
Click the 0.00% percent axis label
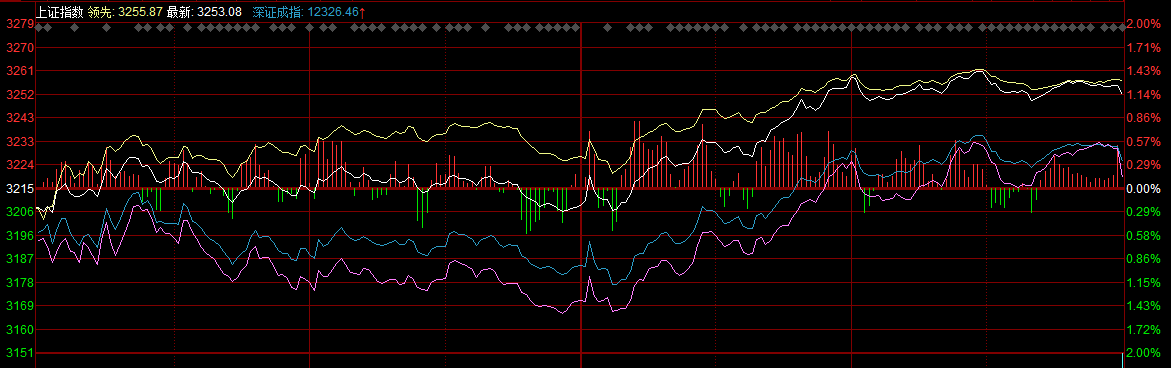coord(1143,189)
